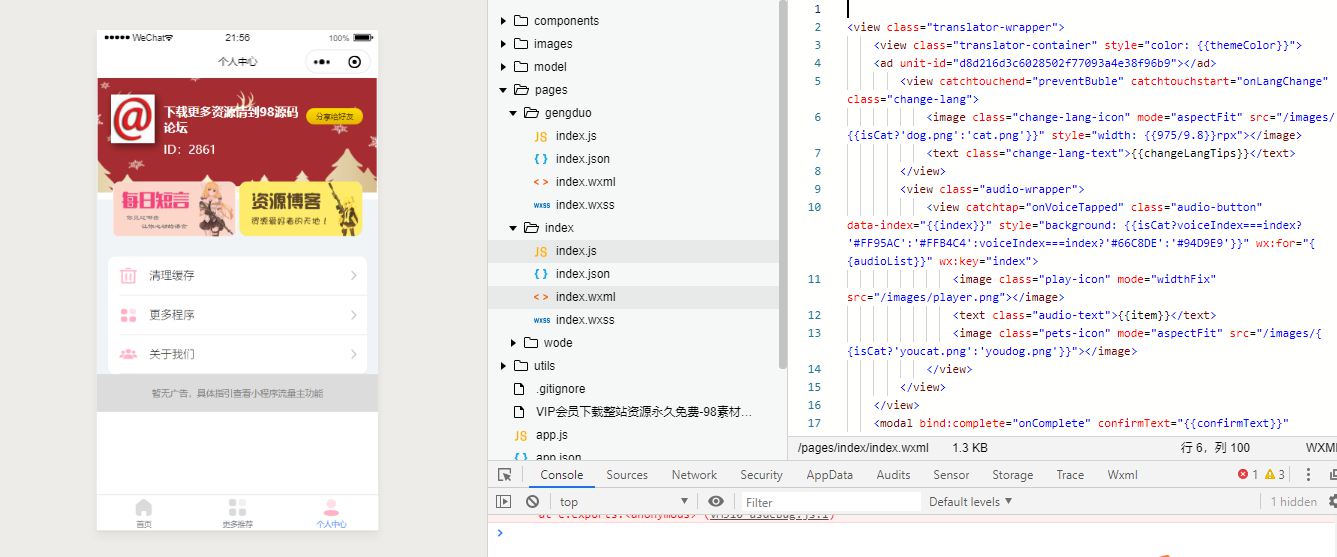Image resolution: width=1337 pixels, height=557 pixels.
Task: Tap the capsule close circle icon
Action: [x=354, y=62]
